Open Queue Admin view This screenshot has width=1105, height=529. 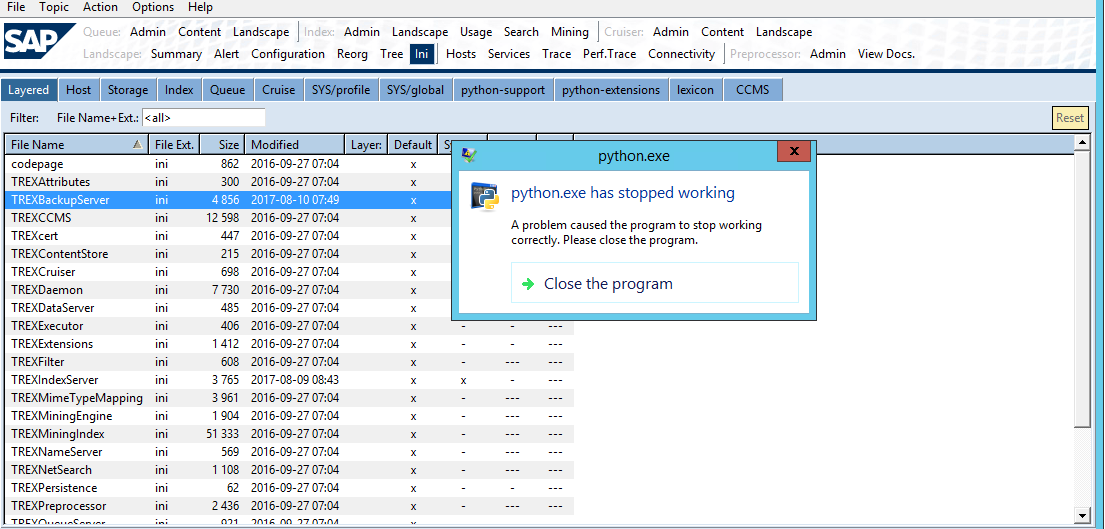coord(148,32)
